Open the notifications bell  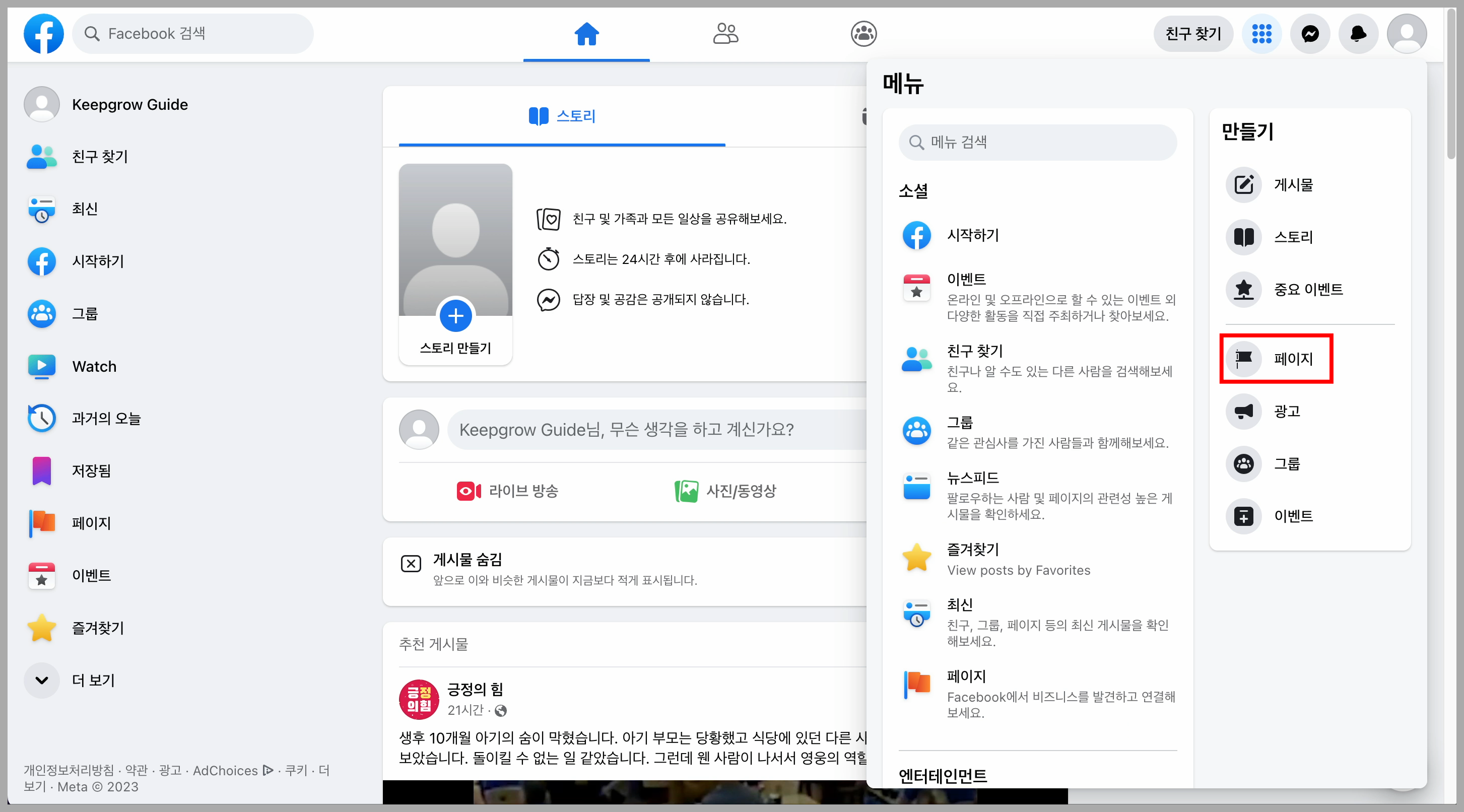1358,34
